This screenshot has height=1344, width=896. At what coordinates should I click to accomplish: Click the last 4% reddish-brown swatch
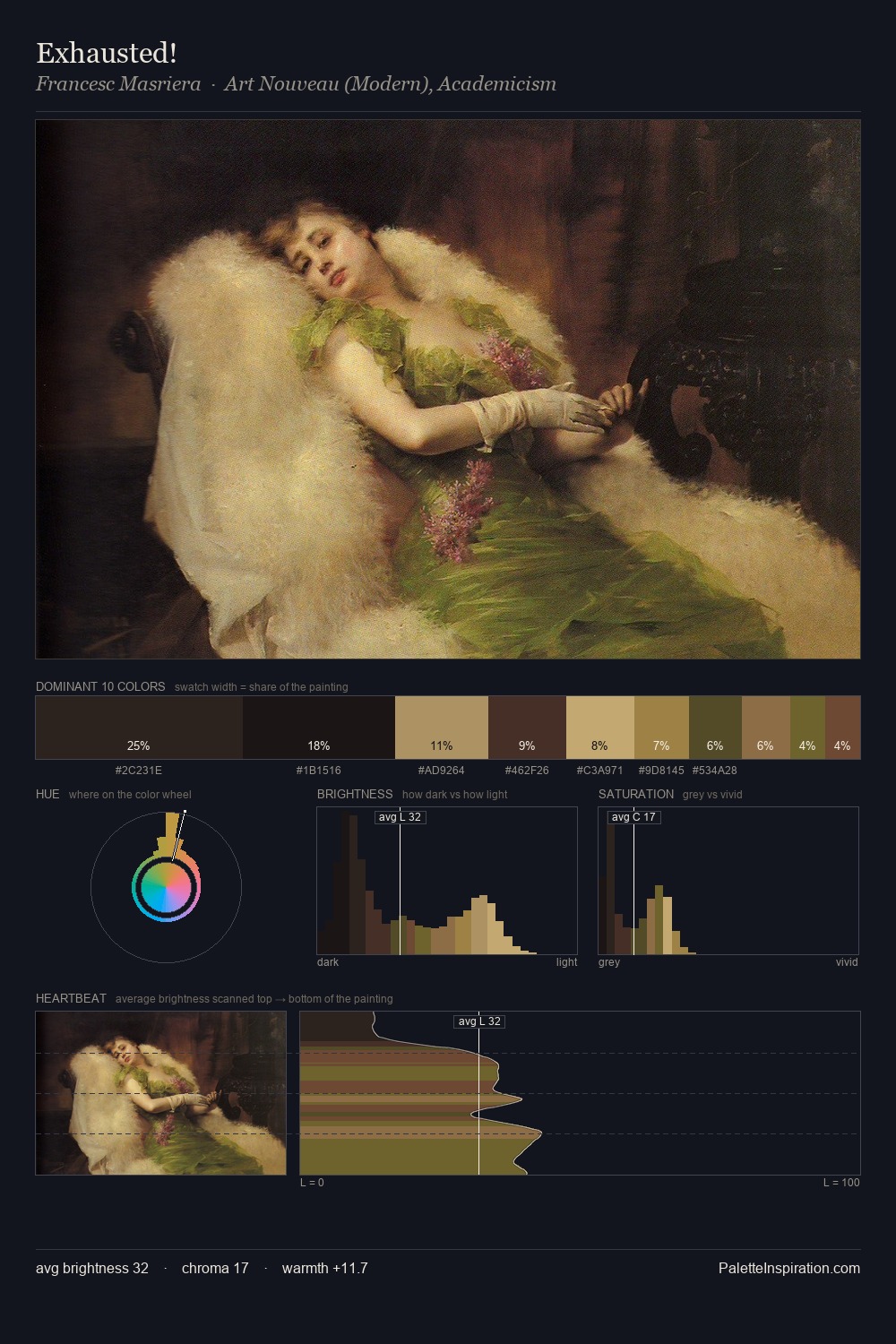coord(842,728)
